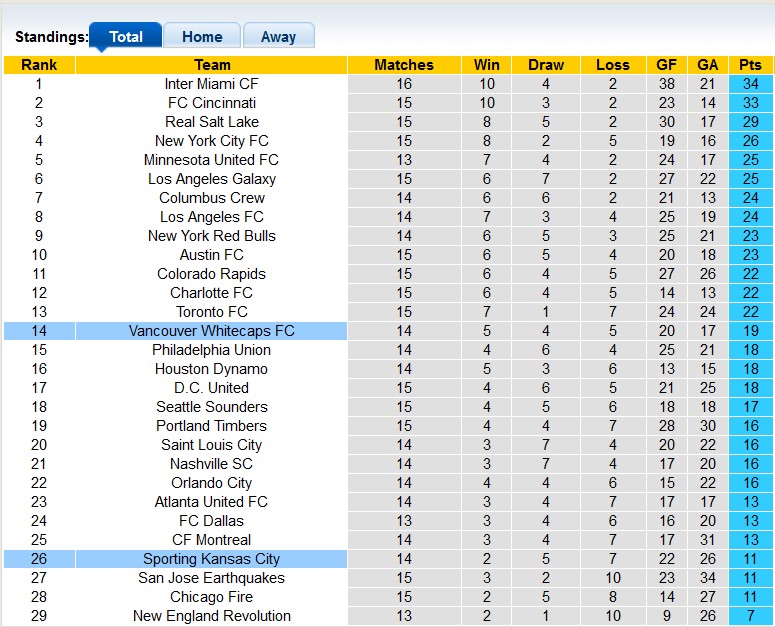Open the Houston Dynamo team page

[212, 369]
